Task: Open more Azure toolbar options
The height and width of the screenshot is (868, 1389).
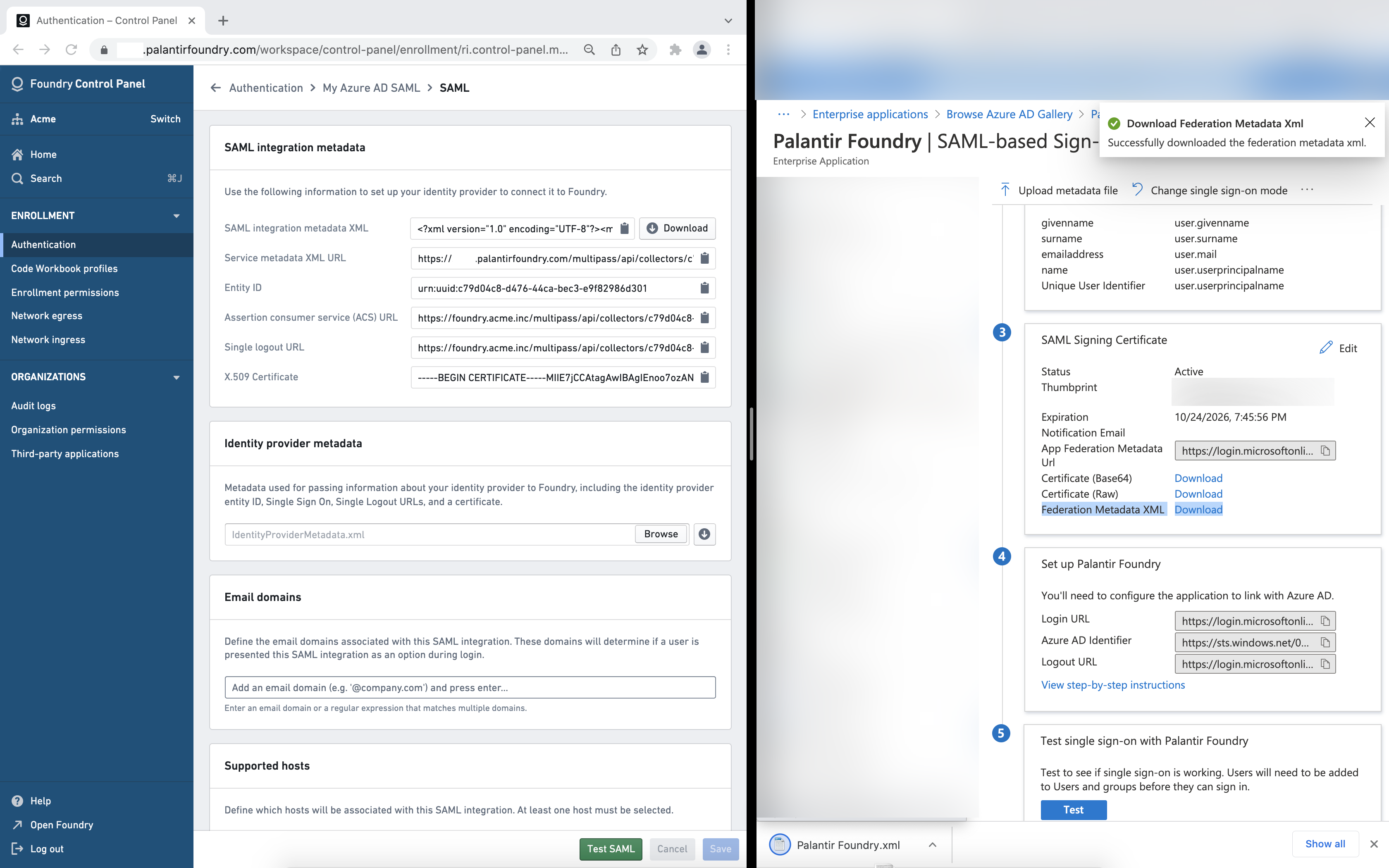Action: pyautogui.click(x=1307, y=190)
